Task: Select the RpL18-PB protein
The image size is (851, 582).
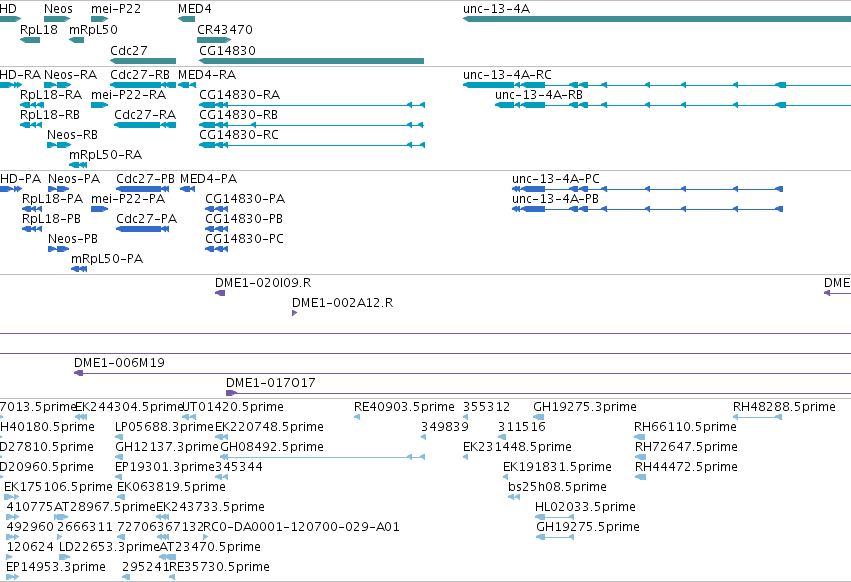Action: click(x=32, y=229)
